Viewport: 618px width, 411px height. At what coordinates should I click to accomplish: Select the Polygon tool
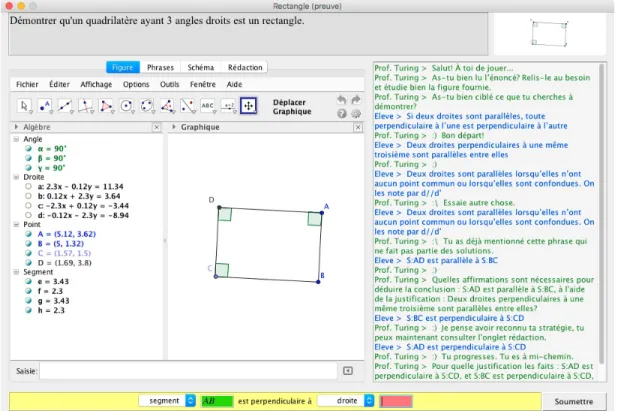pyautogui.click(x=106, y=106)
